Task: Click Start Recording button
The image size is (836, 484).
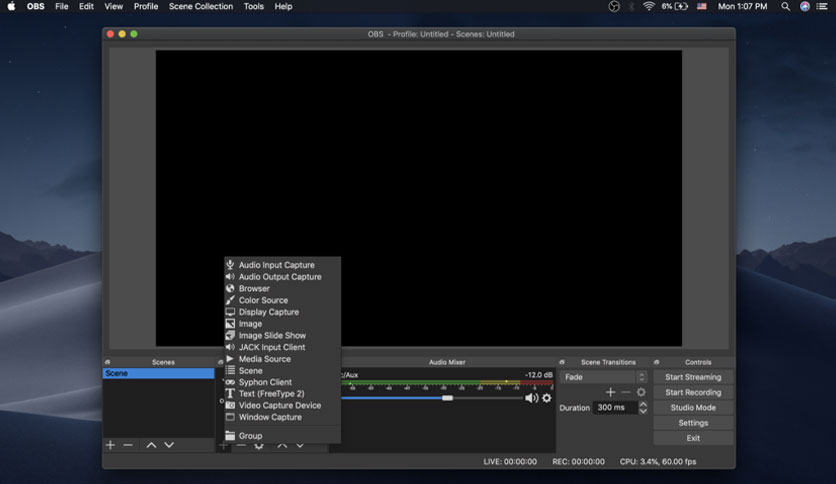Action: tap(693, 392)
